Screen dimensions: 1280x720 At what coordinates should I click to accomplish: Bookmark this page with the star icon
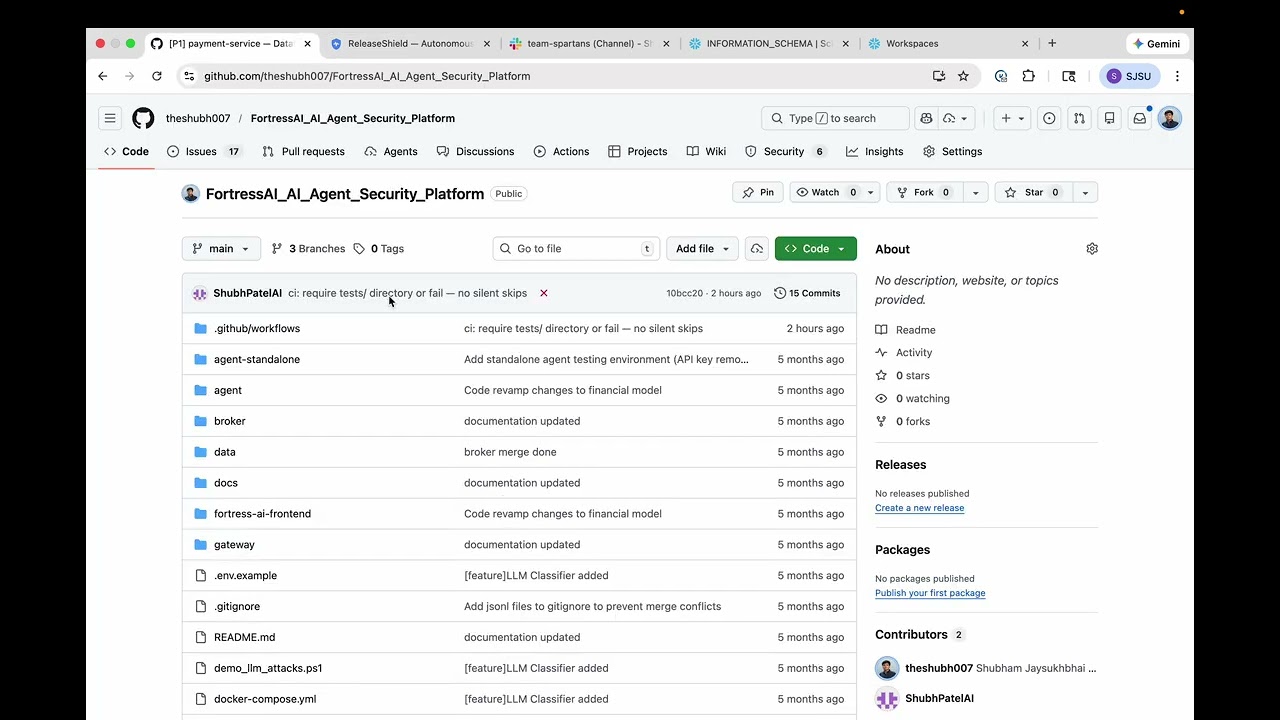(x=963, y=76)
